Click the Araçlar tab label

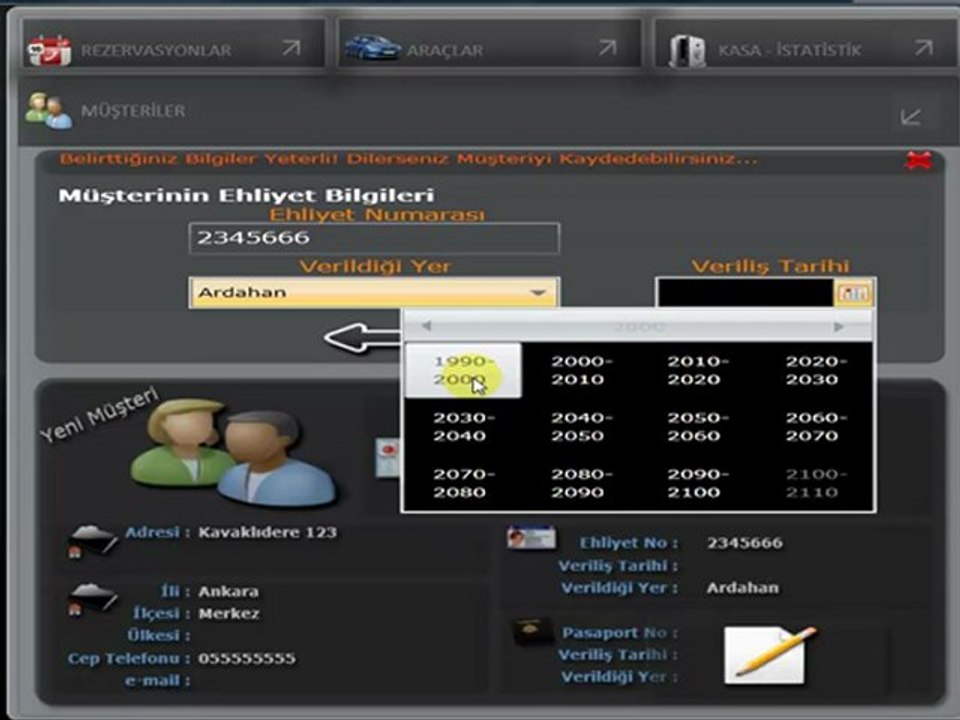coord(445,50)
